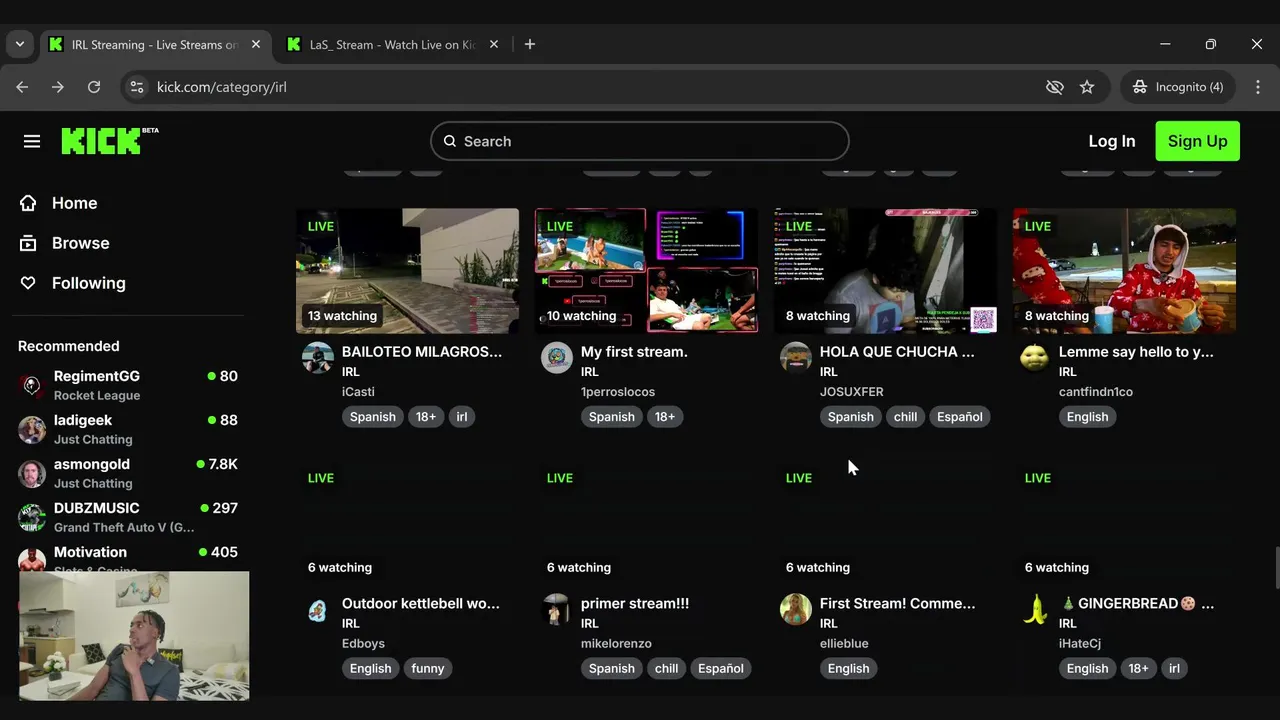Screen dimensions: 1280x720
Task: Click English tag under ellieblue
Action: [848, 669]
